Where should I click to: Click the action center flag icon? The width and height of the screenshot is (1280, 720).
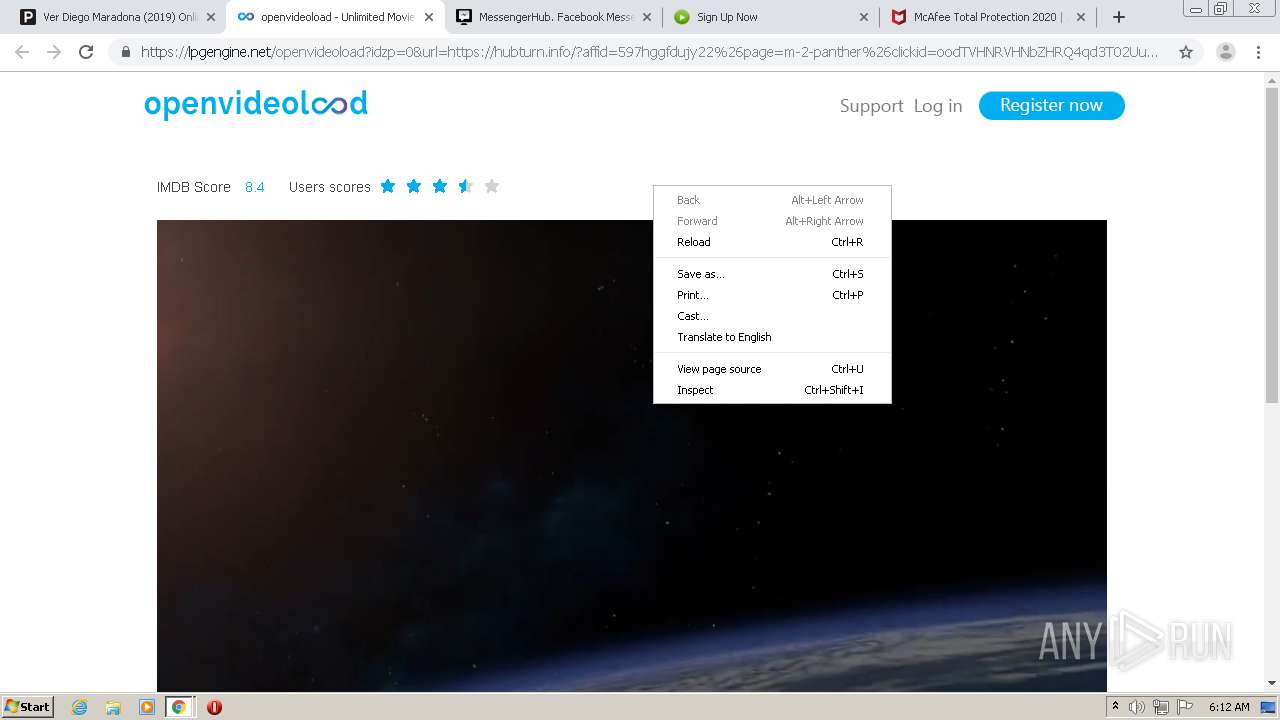click(x=1185, y=707)
